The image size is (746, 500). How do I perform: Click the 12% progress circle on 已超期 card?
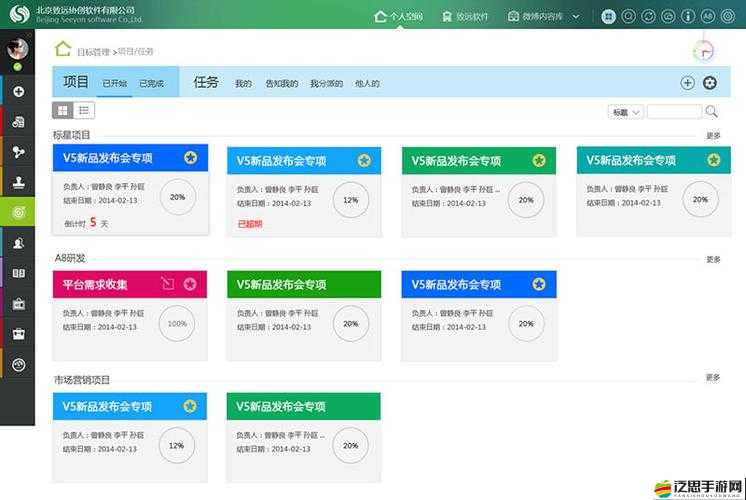point(351,200)
